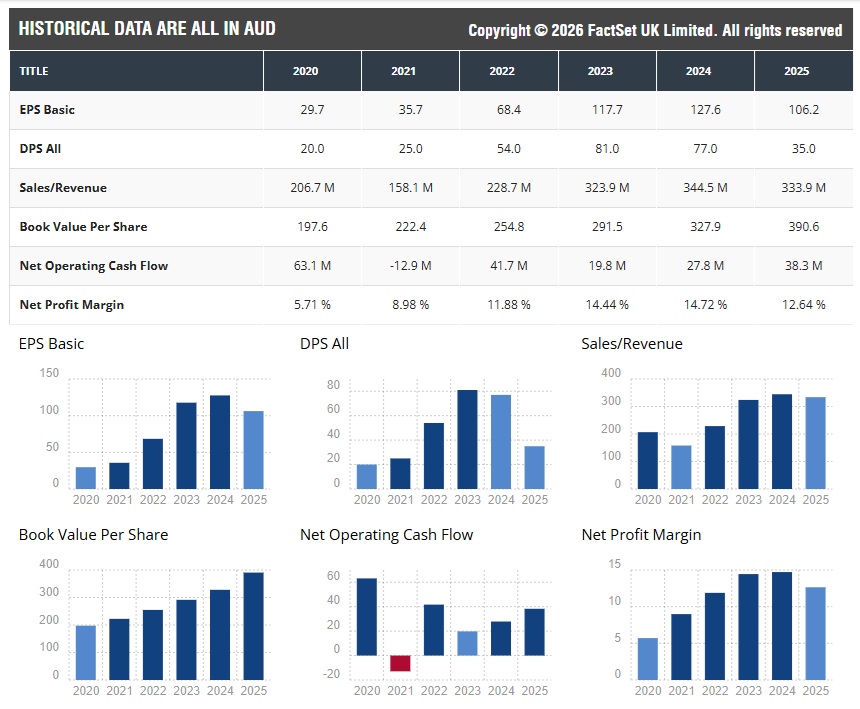Click the TITLE column header
The image size is (860, 709).
(x=34, y=71)
